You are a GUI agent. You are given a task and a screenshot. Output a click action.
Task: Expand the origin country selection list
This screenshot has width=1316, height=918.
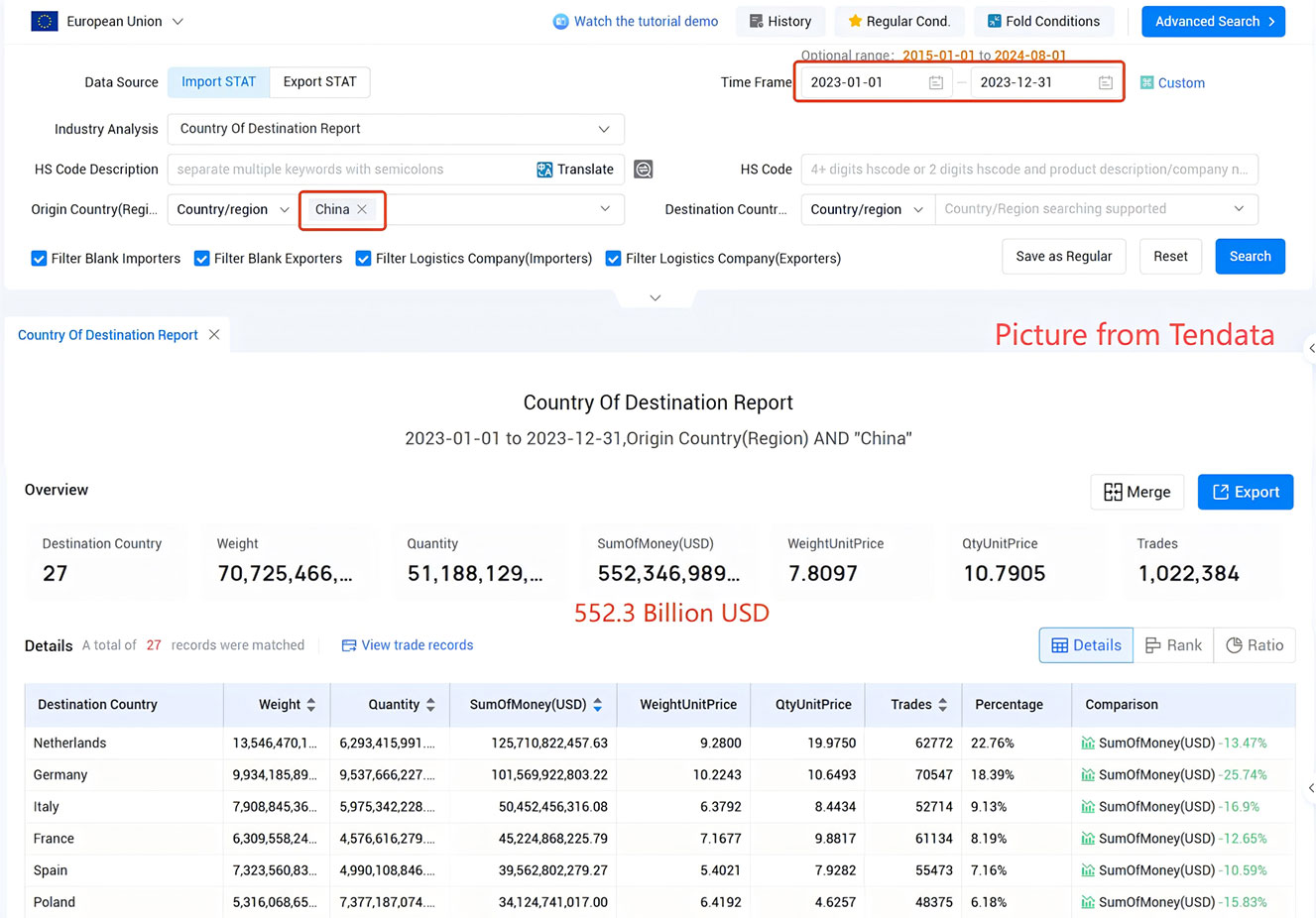click(605, 209)
